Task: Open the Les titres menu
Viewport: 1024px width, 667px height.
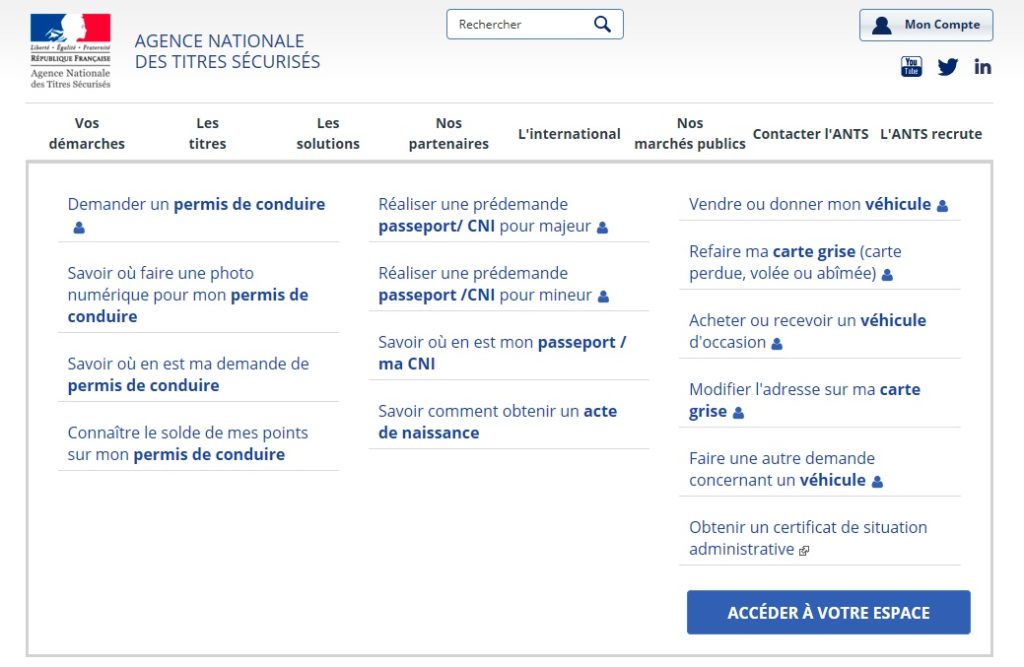Action: tap(207, 133)
